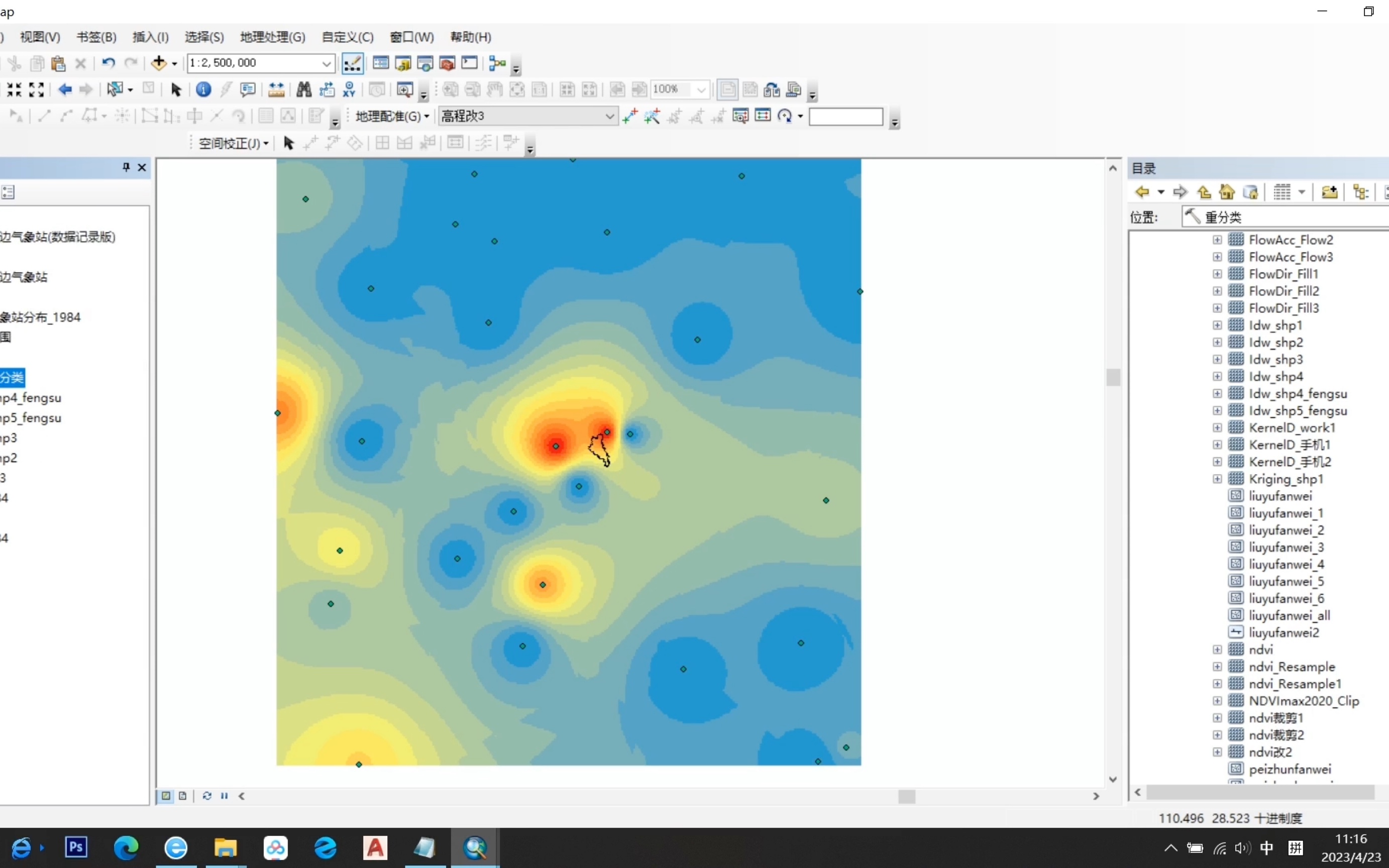Click the Identify Features tool
Viewport: 1389px width, 868px height.
(x=203, y=90)
